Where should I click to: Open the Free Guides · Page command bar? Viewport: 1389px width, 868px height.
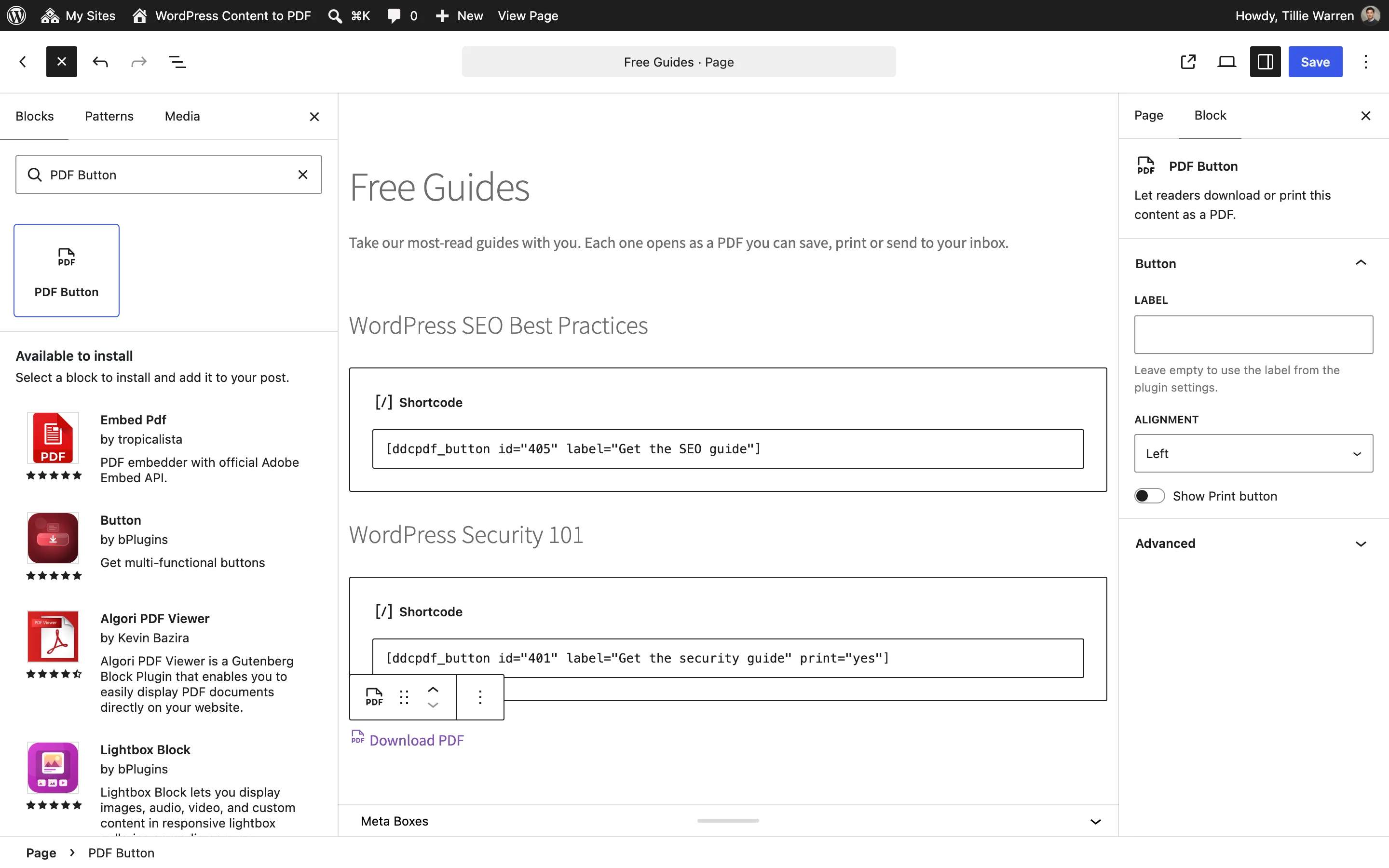coord(679,62)
